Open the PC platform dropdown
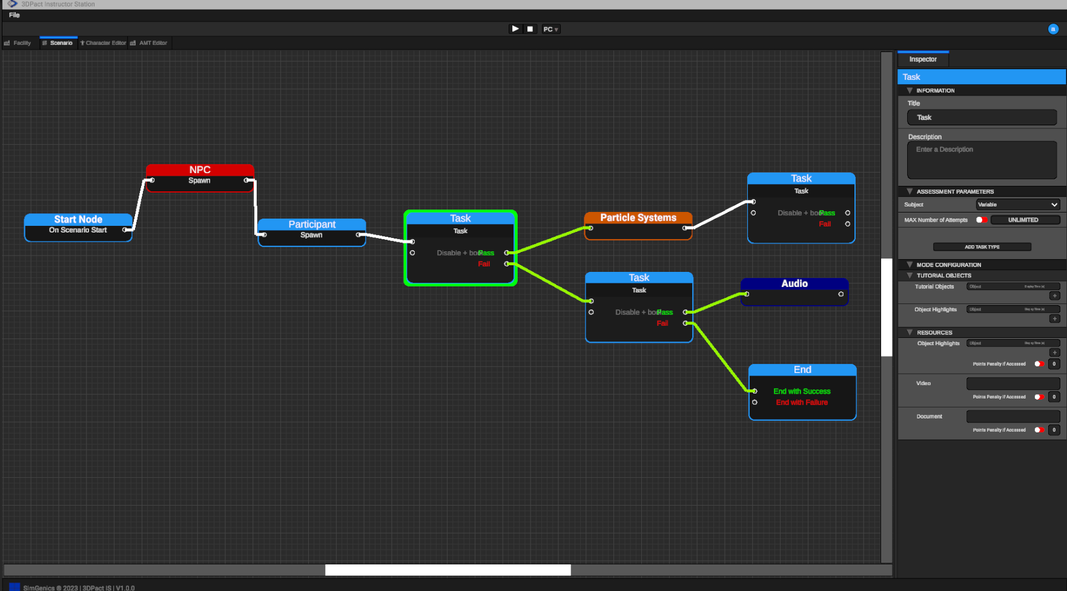This screenshot has height=591, width=1067. (550, 29)
